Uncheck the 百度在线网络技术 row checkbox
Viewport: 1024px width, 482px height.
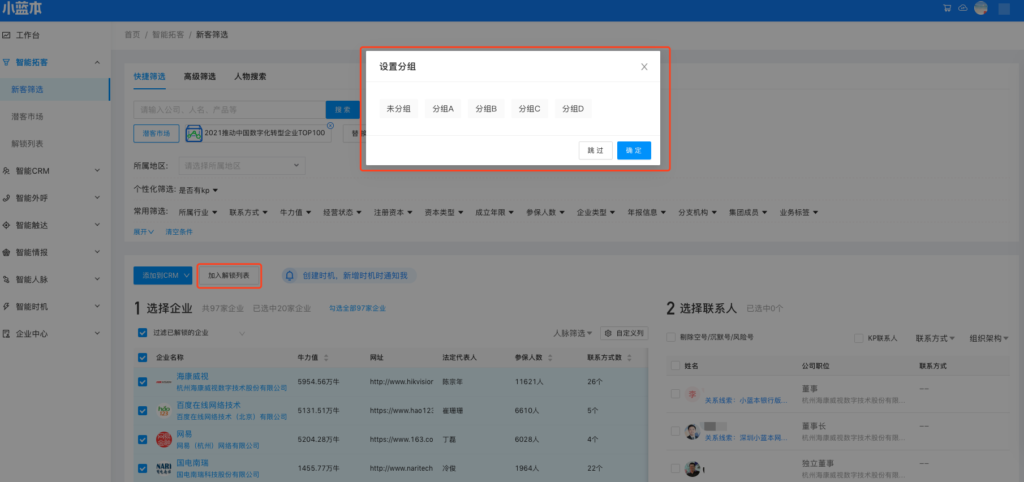[141, 410]
